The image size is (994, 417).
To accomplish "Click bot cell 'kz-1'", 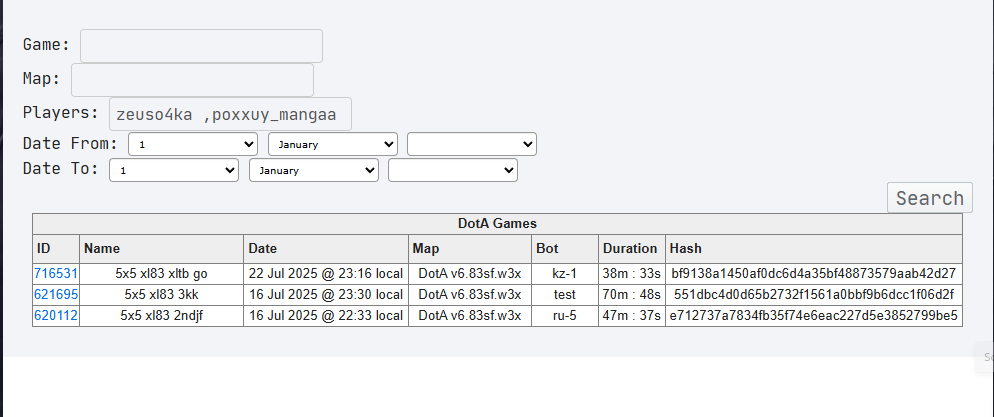I will click(x=565, y=274).
